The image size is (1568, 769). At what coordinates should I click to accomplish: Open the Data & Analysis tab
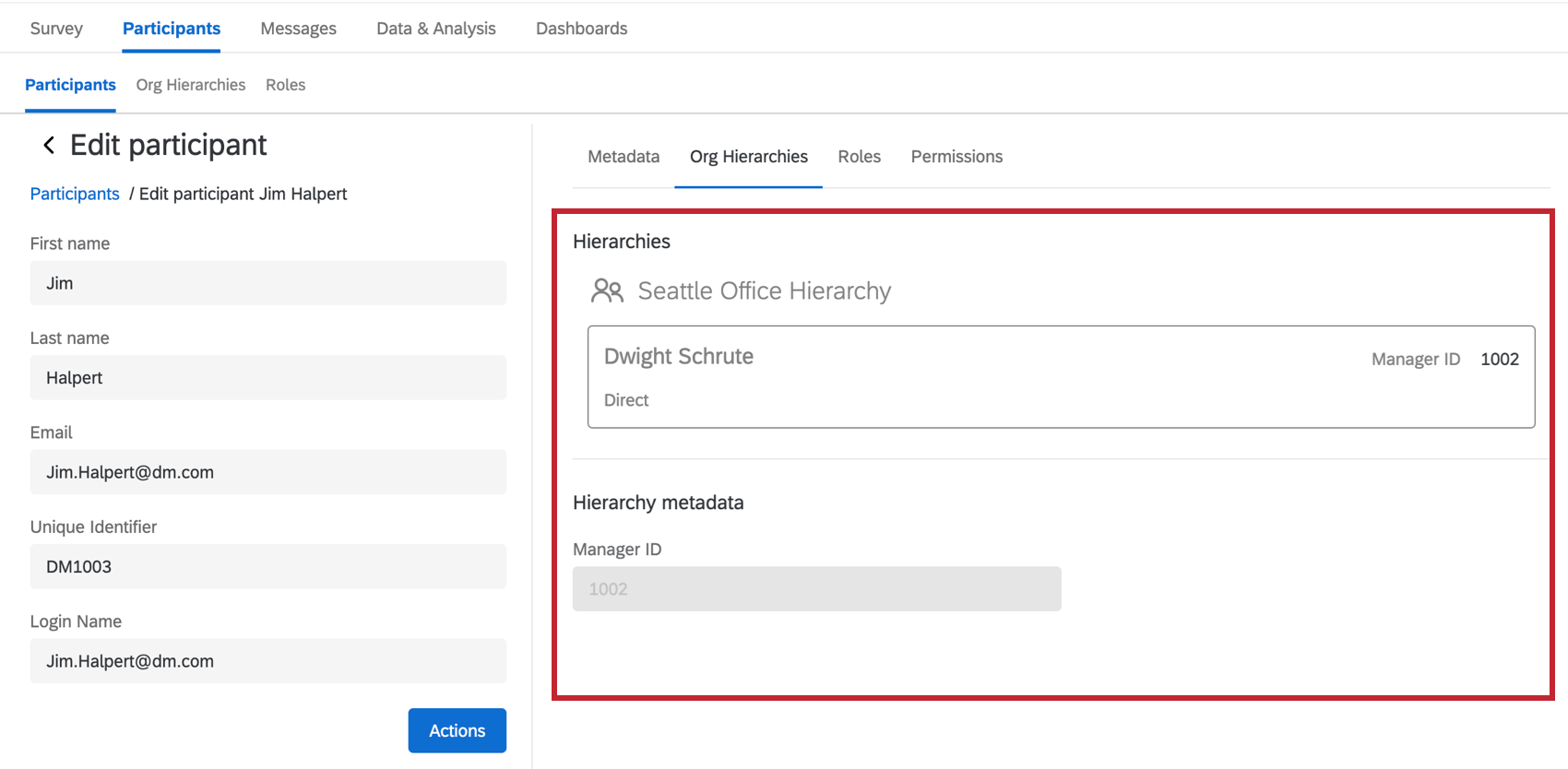[435, 29]
